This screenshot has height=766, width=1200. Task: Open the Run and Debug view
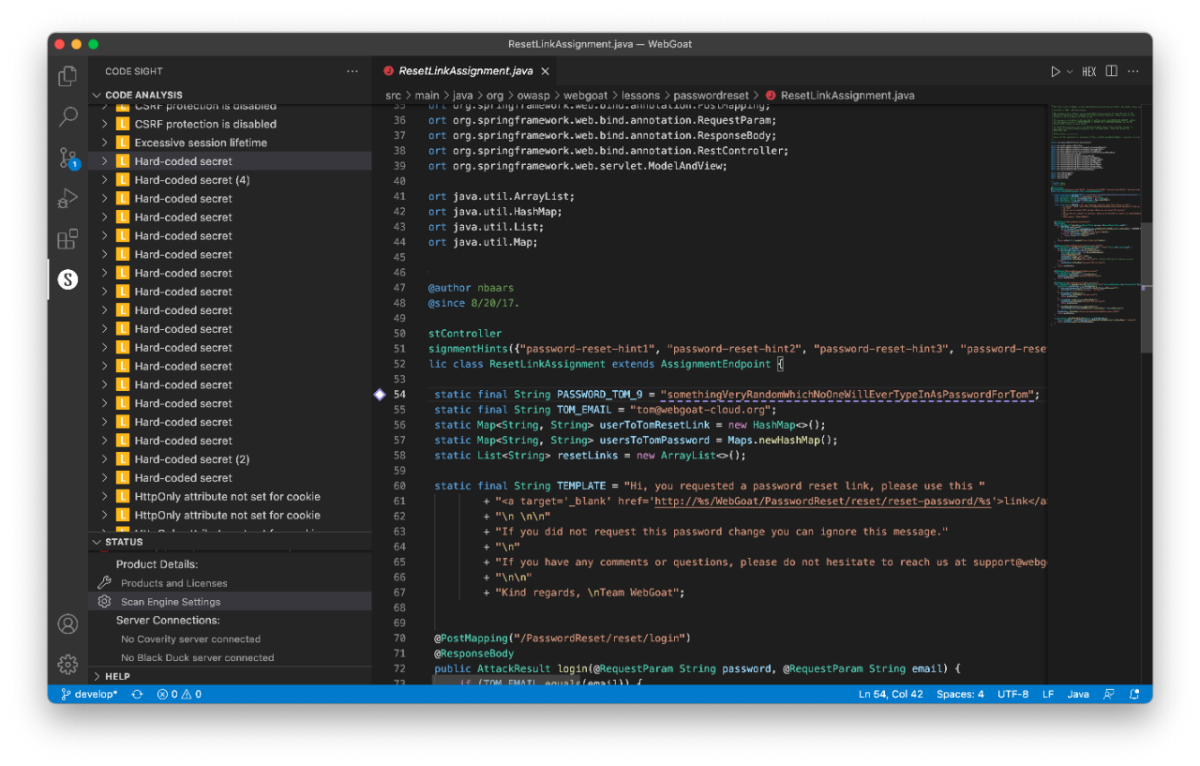coord(67,198)
